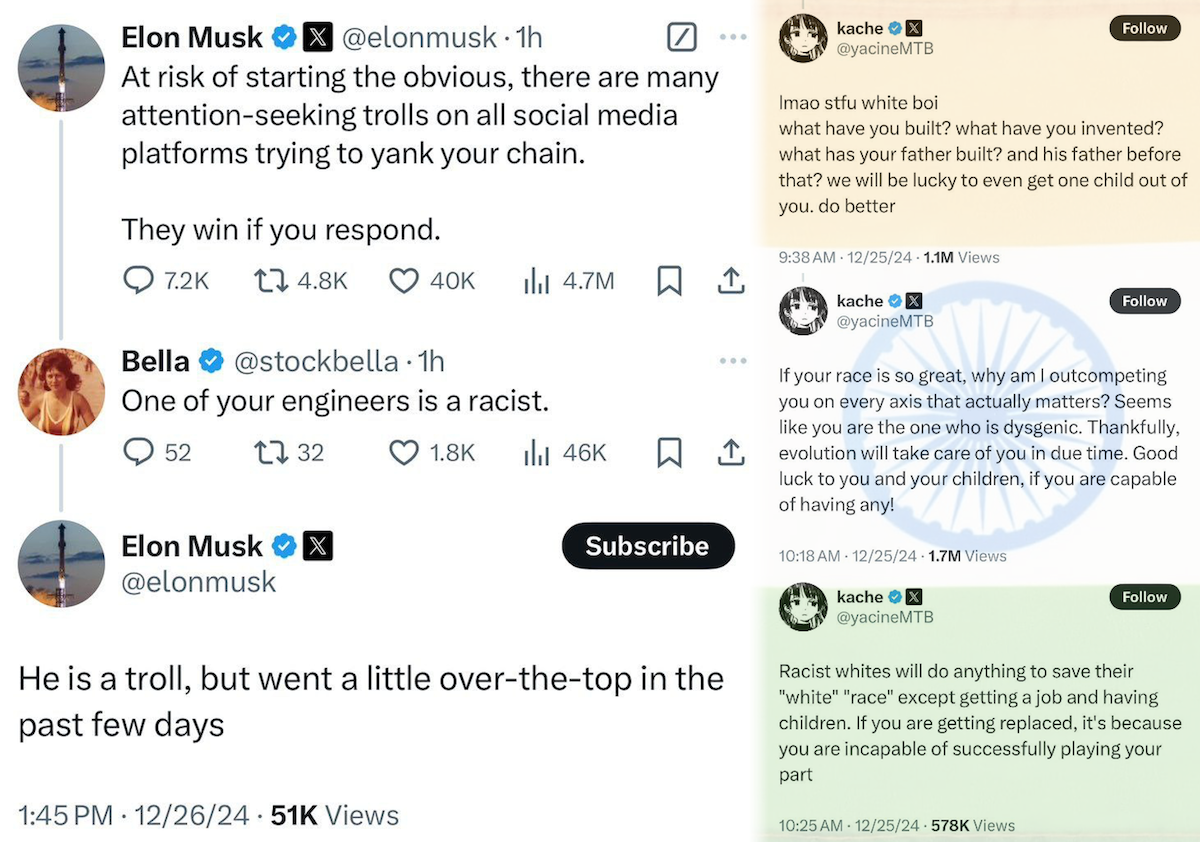Repost Elon Musk's trolls tweet
Viewport: 1200px width, 842px height.
click(x=270, y=281)
